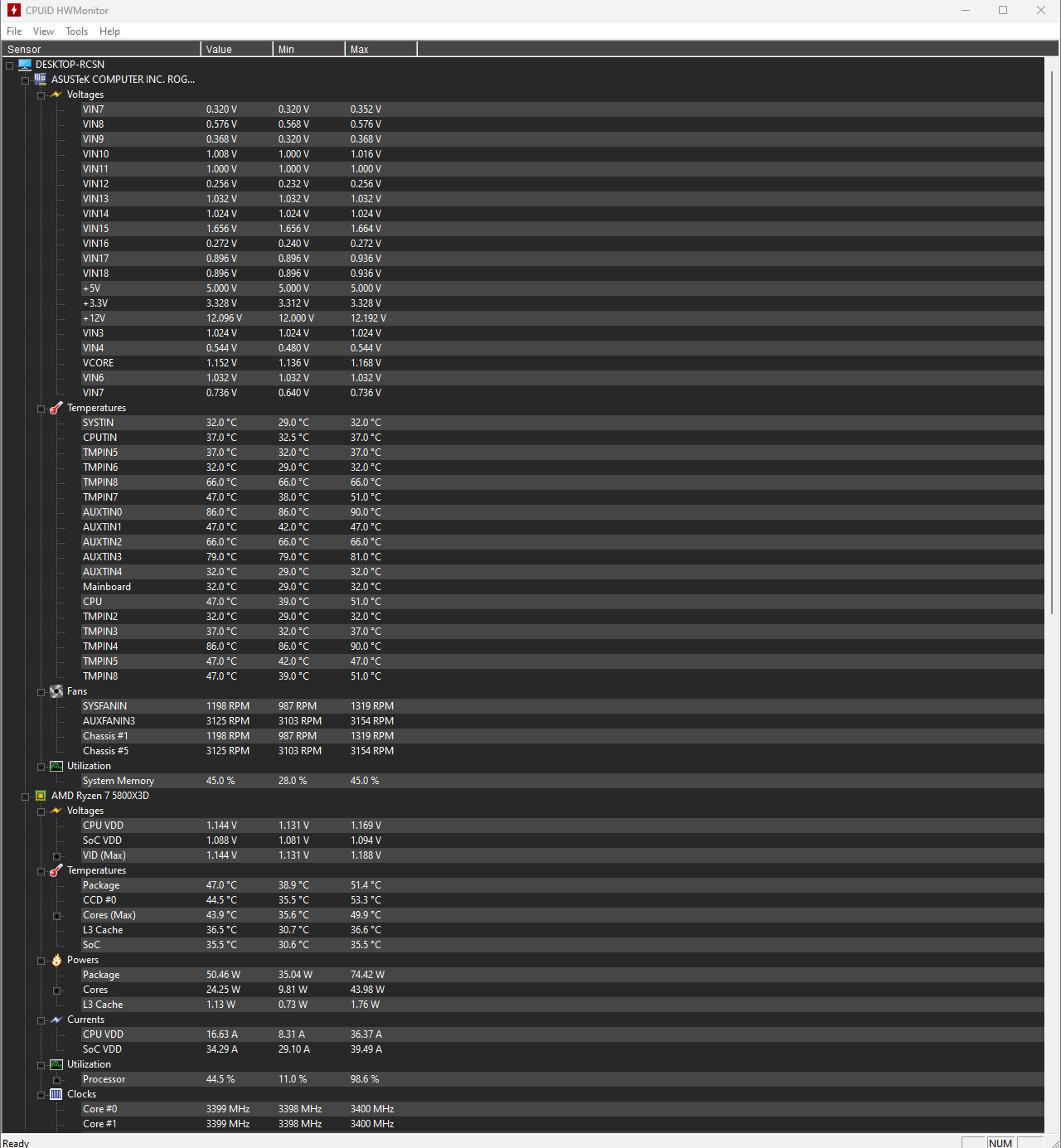Collapse the motherboard Voltages group
The width and height of the screenshot is (1061, 1148).
[41, 95]
